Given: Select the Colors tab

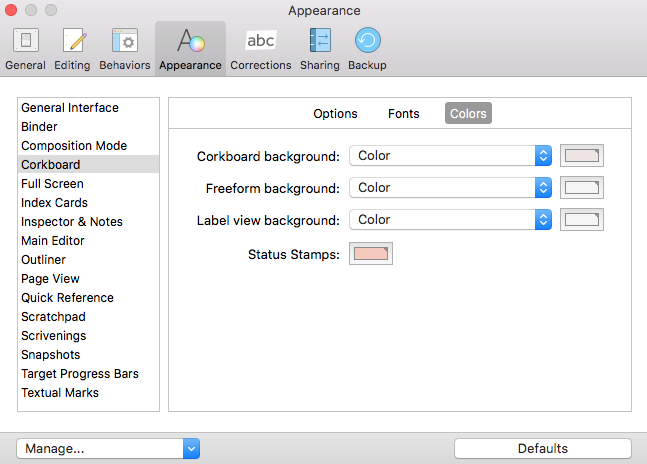Looking at the screenshot, I should (468, 113).
